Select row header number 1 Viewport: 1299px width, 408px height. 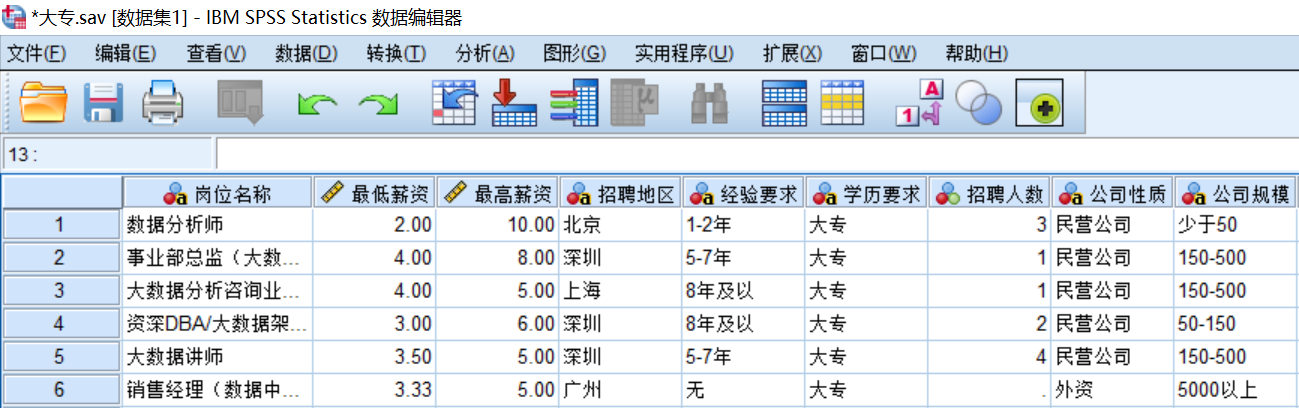(x=62, y=225)
